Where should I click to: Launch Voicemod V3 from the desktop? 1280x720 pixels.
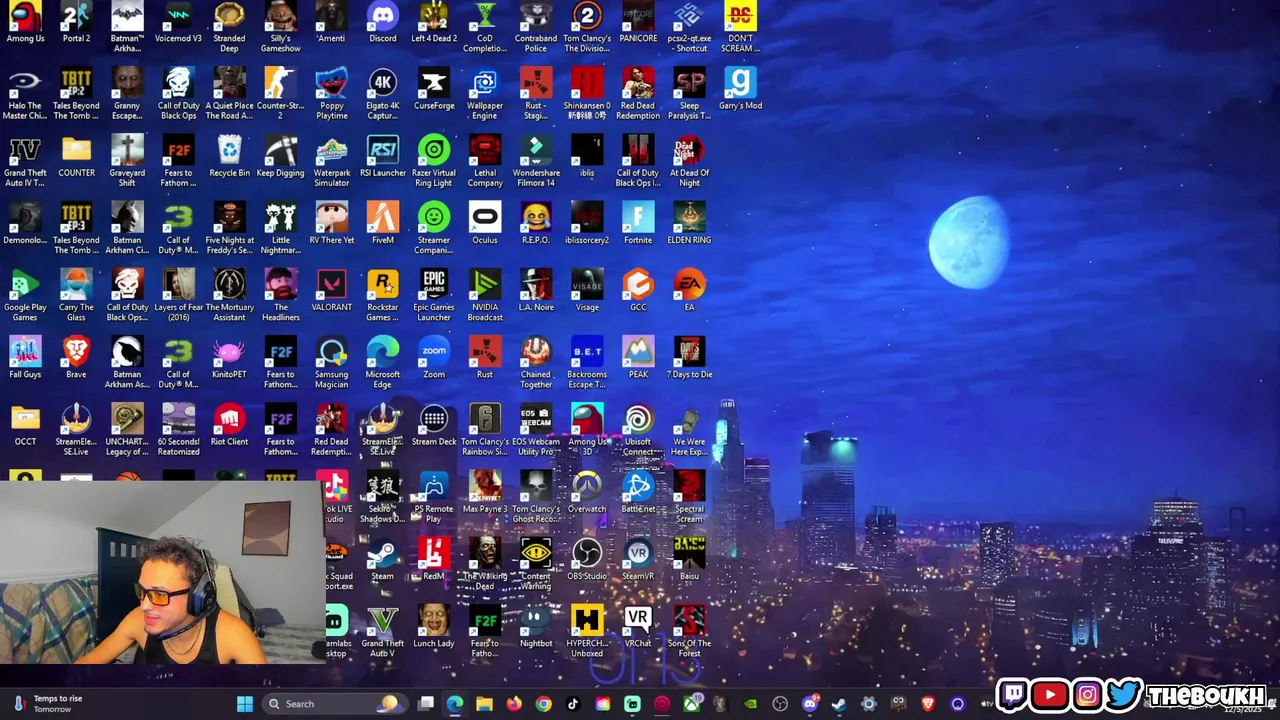[x=178, y=23]
